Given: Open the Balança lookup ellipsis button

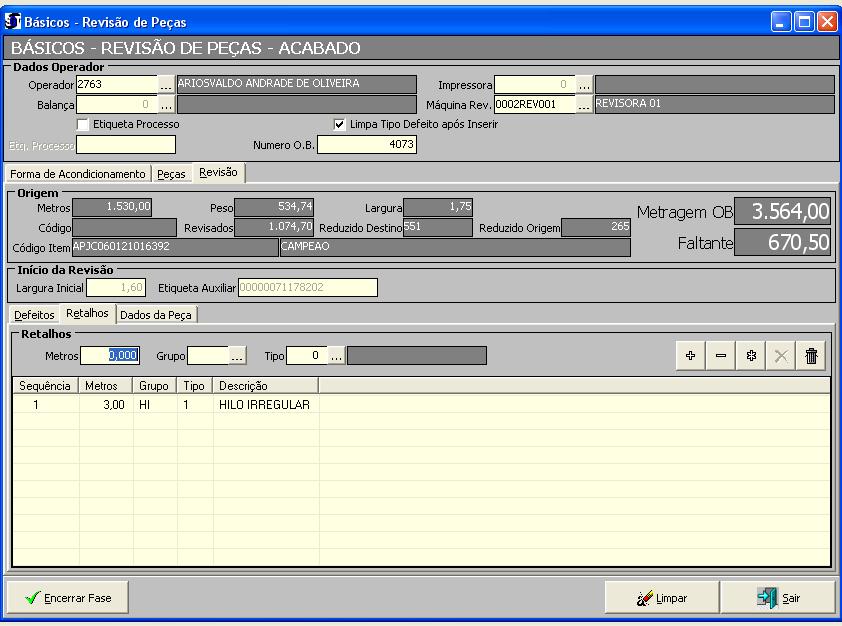Looking at the screenshot, I should point(167,104).
